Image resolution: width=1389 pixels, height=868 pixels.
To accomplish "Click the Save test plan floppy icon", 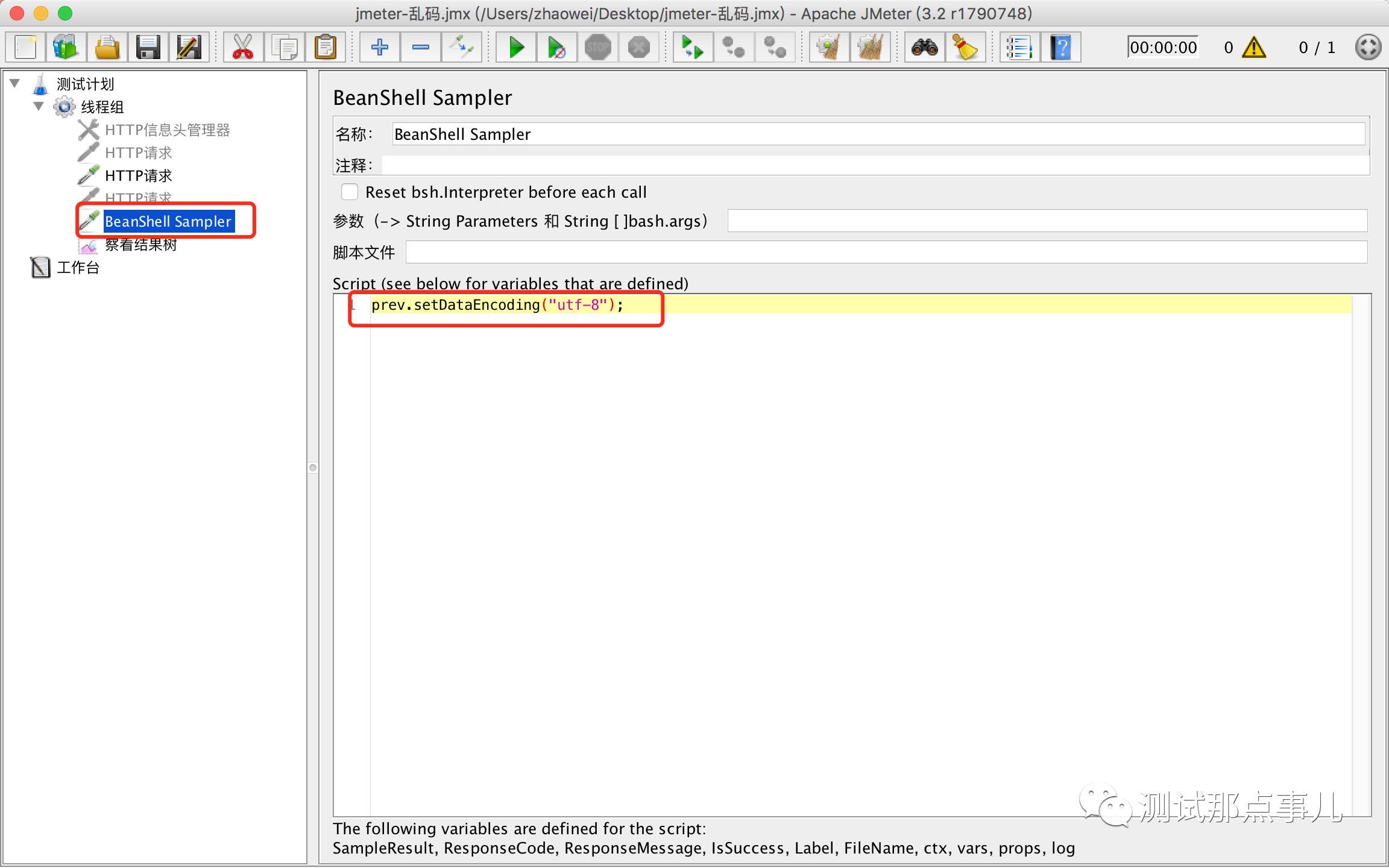I will (x=148, y=47).
